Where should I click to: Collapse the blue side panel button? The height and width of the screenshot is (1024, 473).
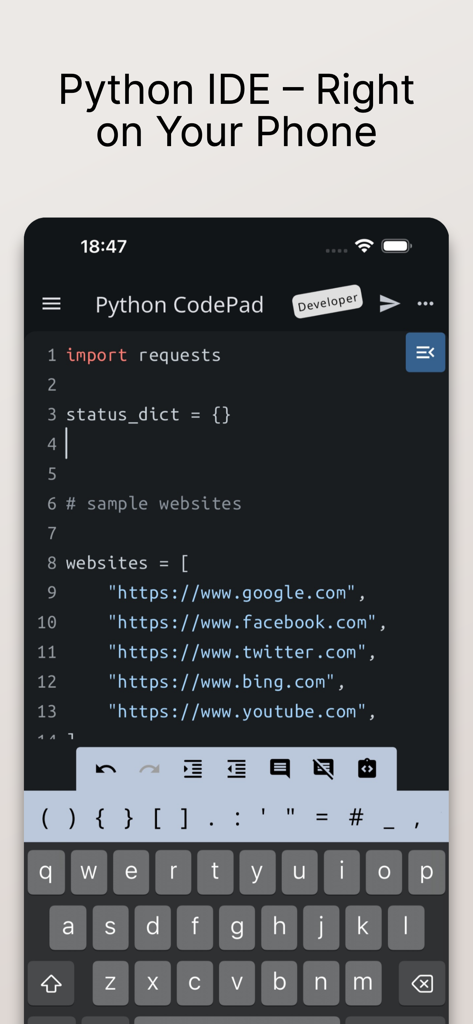[x=425, y=353]
